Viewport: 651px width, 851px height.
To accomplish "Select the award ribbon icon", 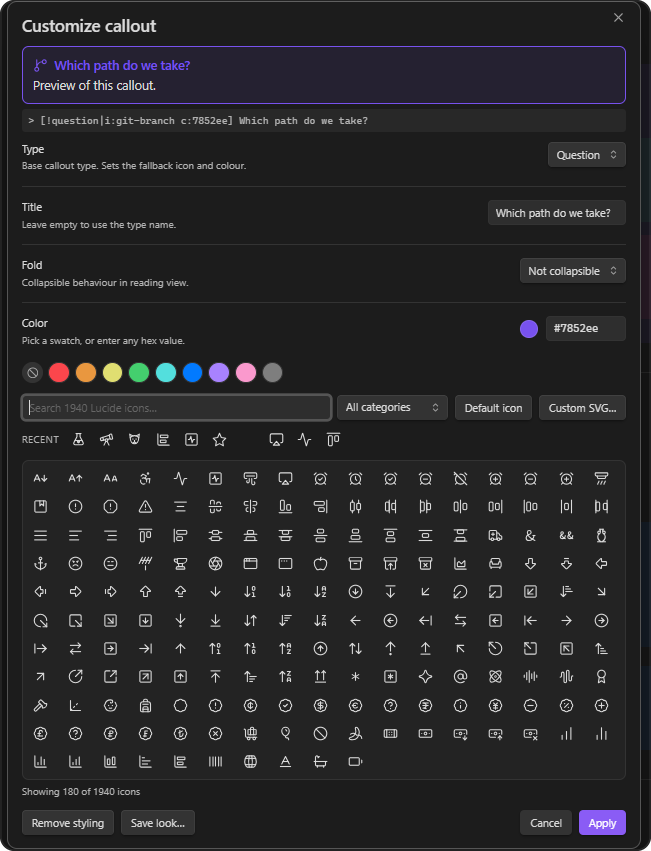I will [601, 677].
